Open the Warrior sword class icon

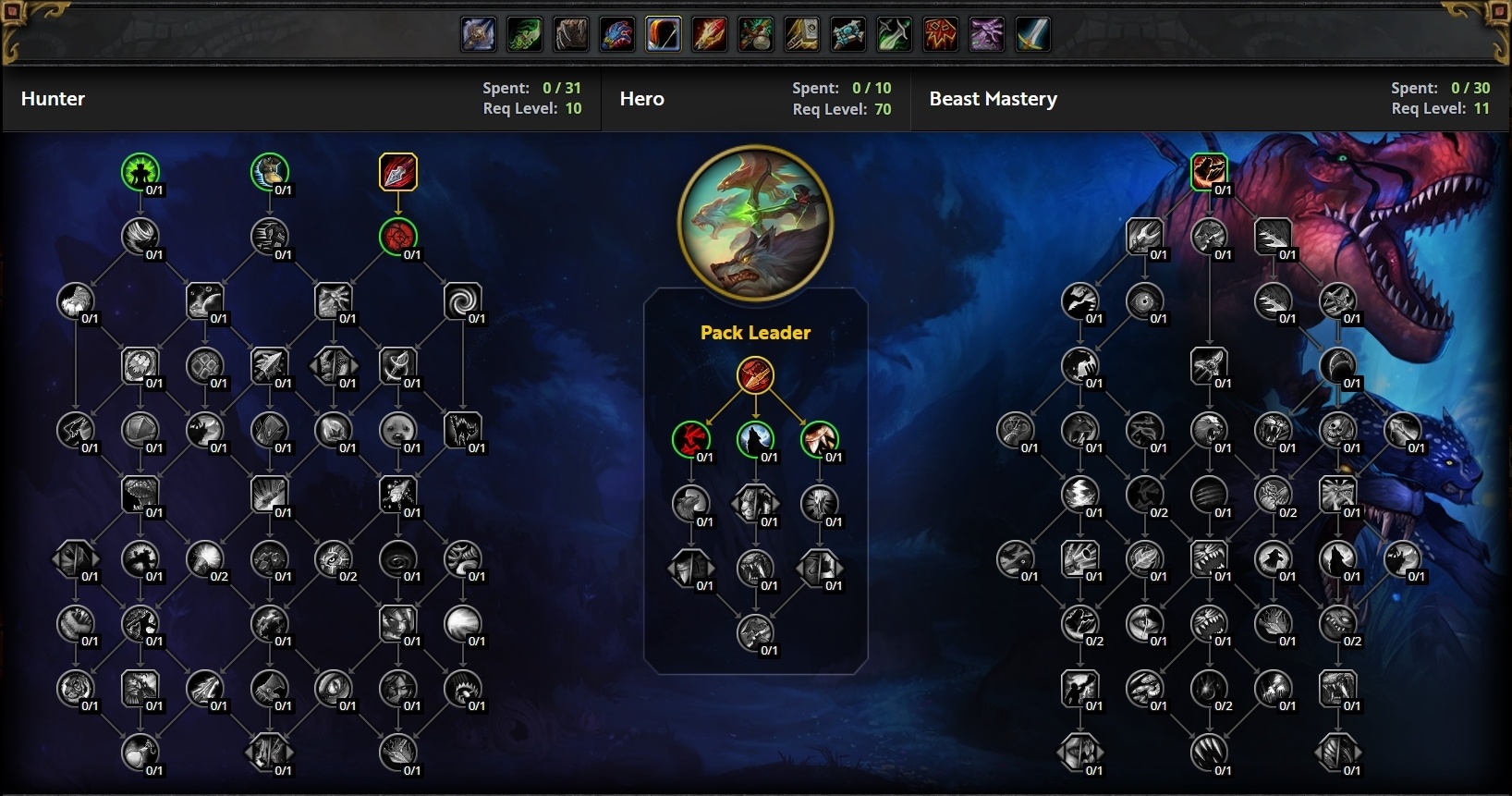pyautogui.click(x=1033, y=35)
